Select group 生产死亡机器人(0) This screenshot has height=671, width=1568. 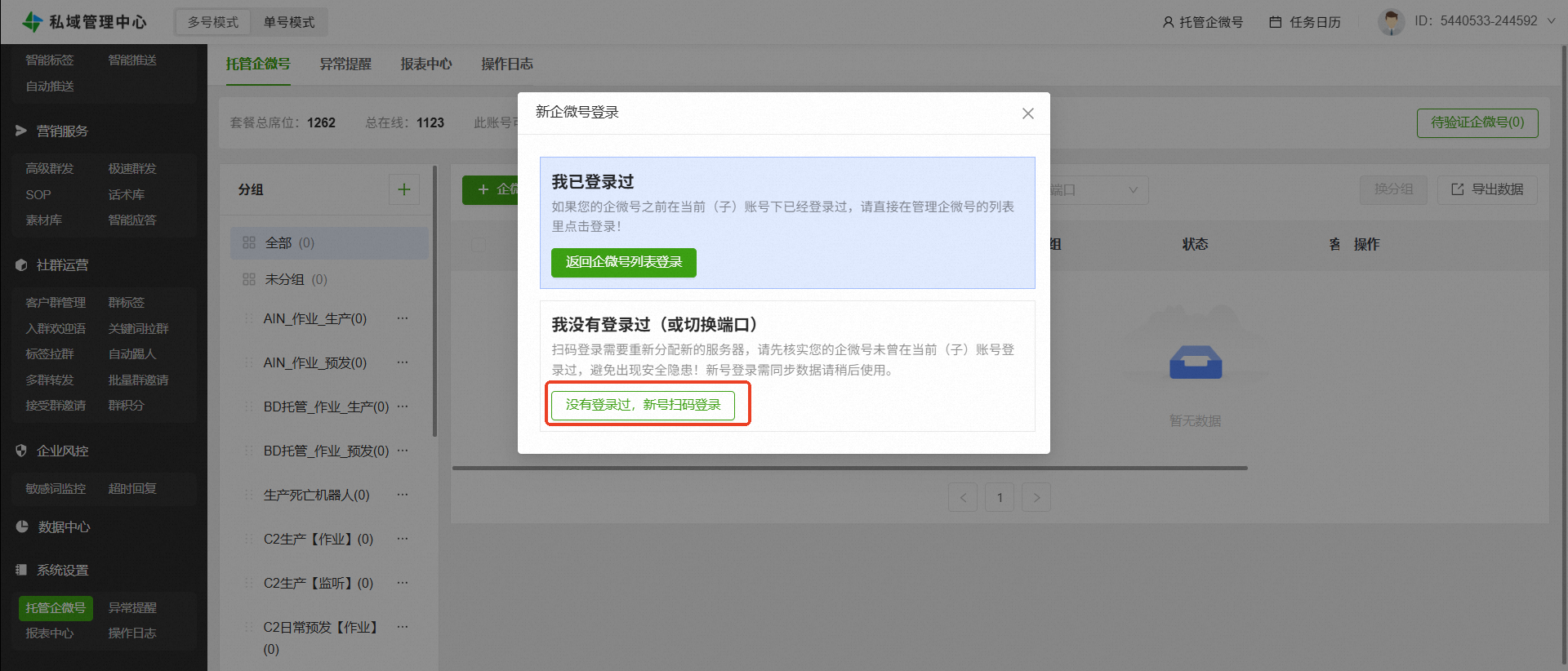tap(317, 495)
